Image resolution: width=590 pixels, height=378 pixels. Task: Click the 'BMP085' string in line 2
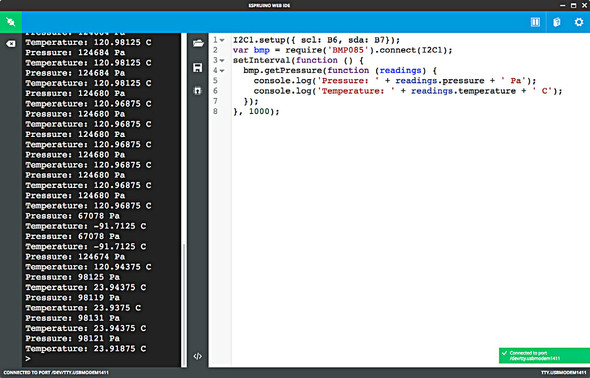(347, 50)
